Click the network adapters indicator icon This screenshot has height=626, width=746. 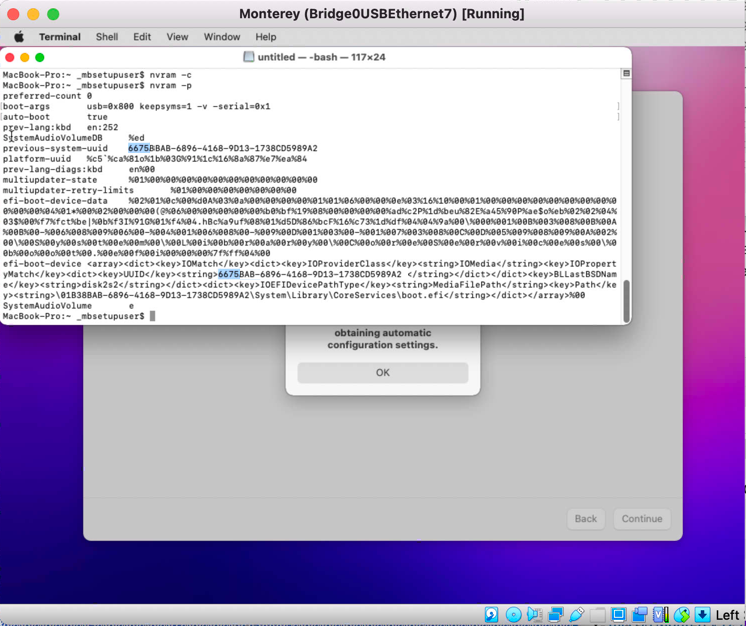556,614
